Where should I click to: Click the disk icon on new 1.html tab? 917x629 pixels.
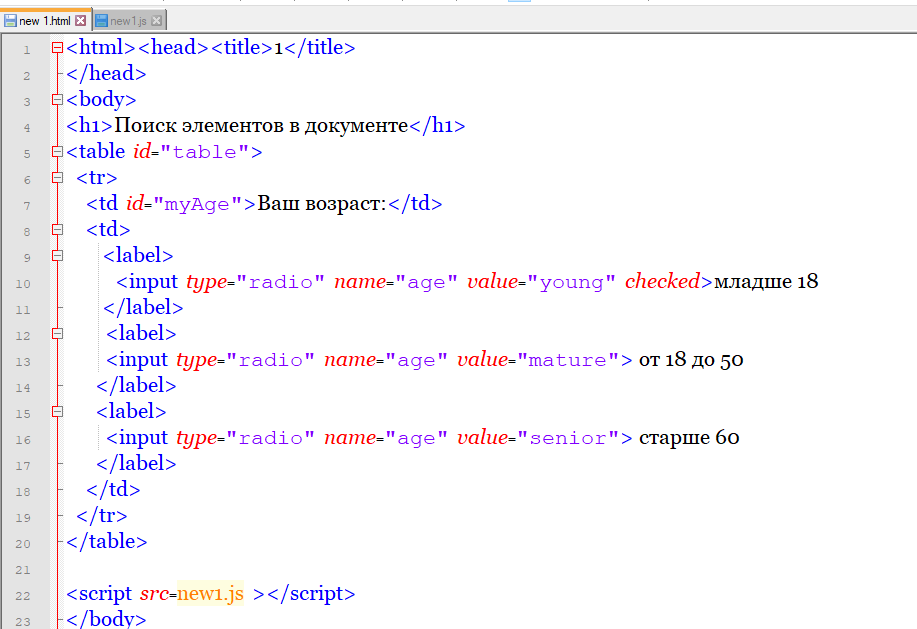tap(10, 20)
